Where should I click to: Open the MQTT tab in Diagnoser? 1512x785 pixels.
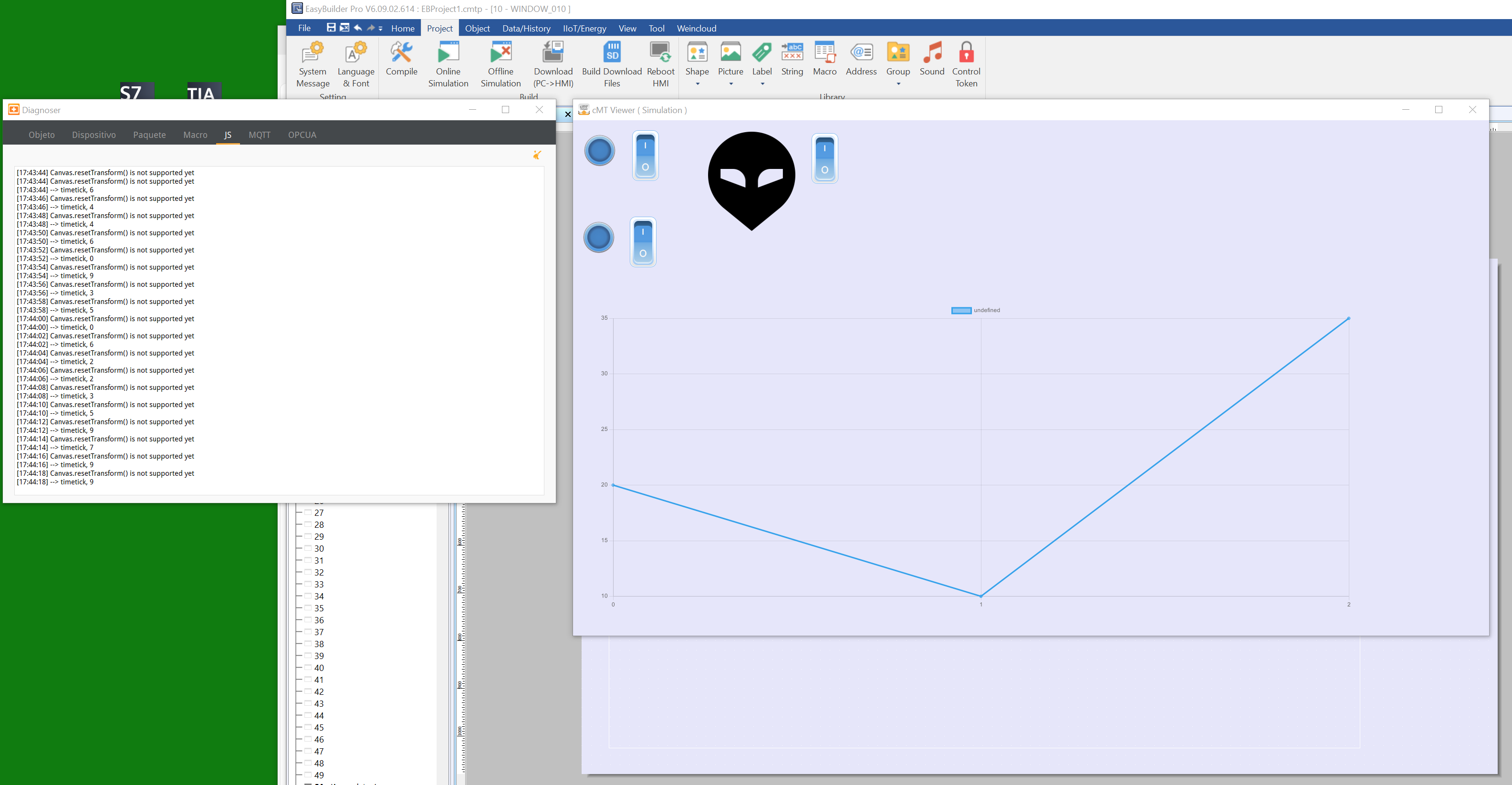[x=260, y=135]
